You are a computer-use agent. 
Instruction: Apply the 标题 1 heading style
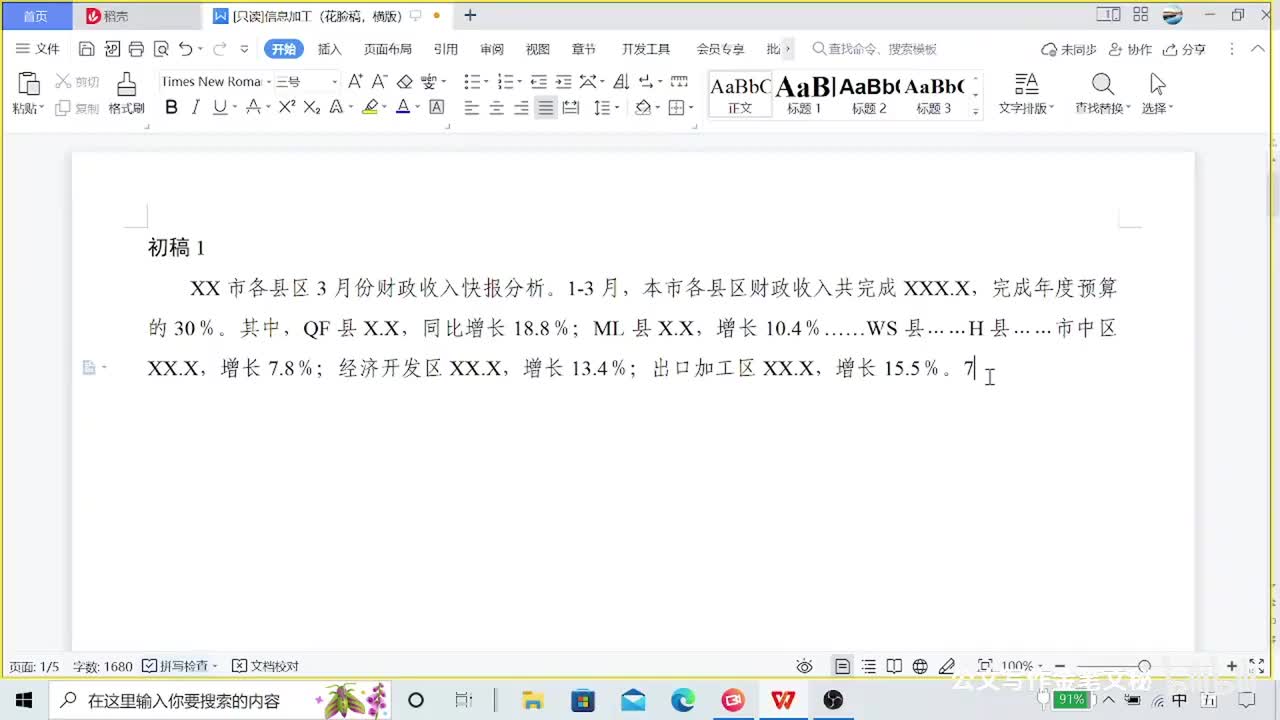click(804, 95)
